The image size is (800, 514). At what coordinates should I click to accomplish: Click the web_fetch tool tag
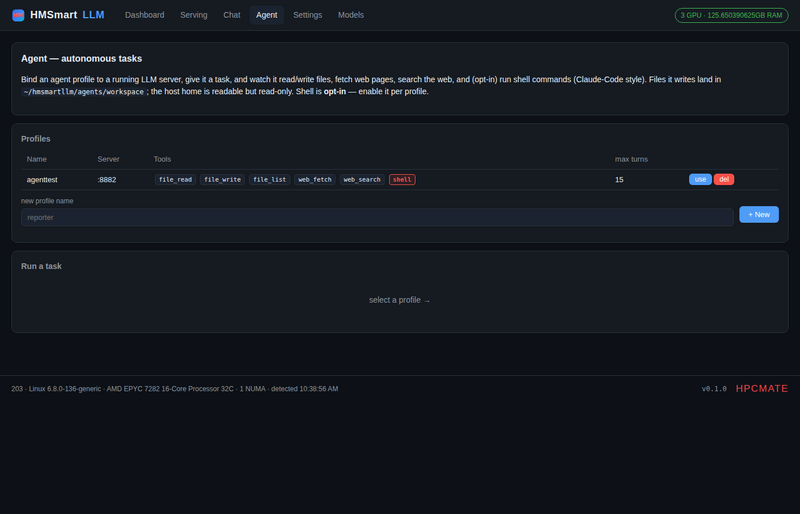[314, 180]
